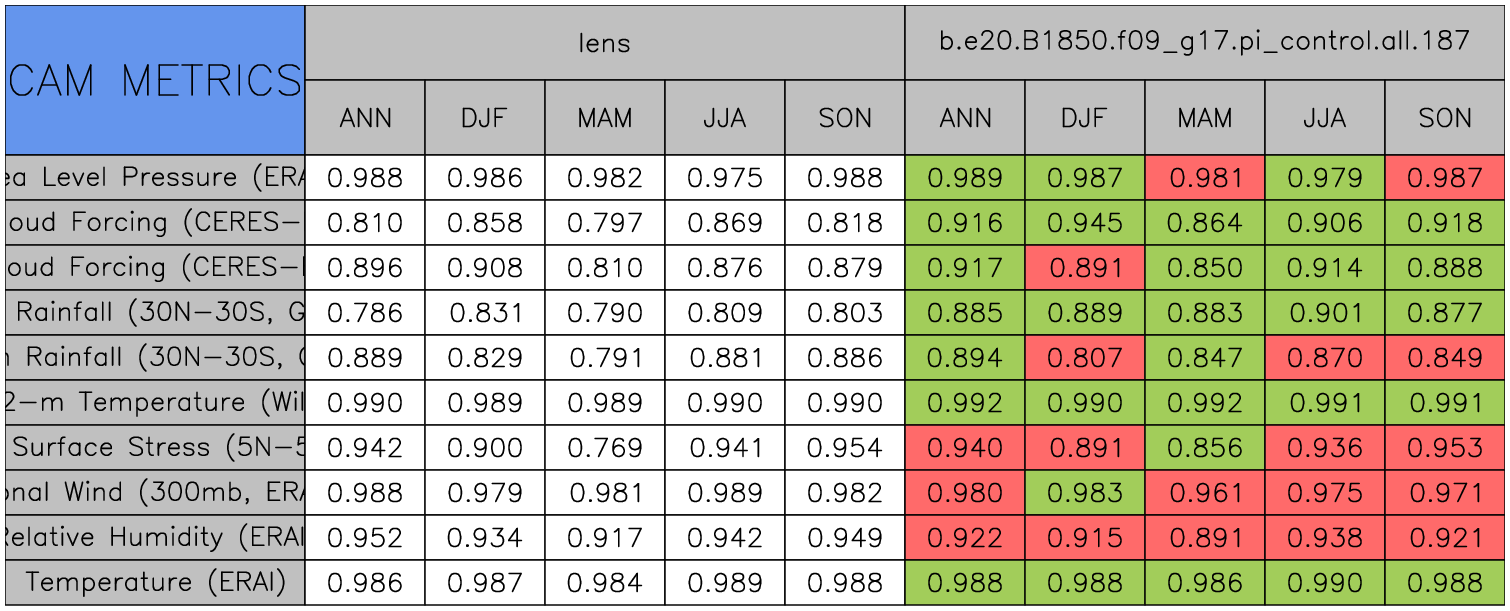The width and height of the screenshot is (1510, 611).
Task: Select the Temperature (ERAI) row label
Action: tap(155, 582)
